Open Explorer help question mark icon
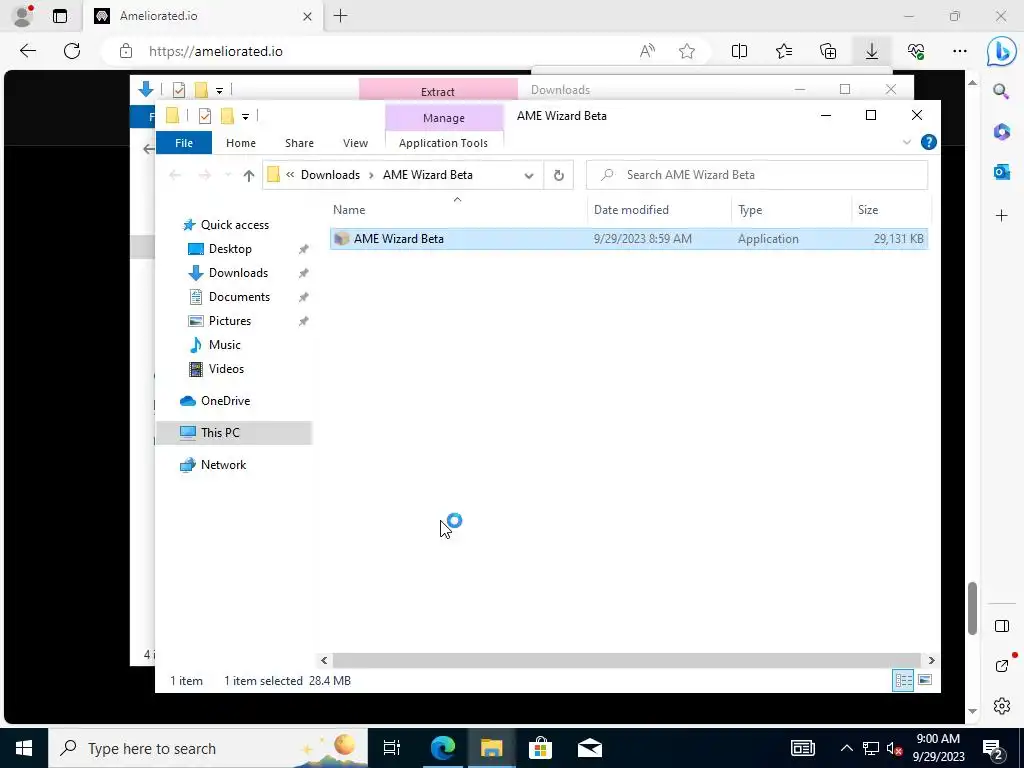The image size is (1024, 768). (x=928, y=142)
